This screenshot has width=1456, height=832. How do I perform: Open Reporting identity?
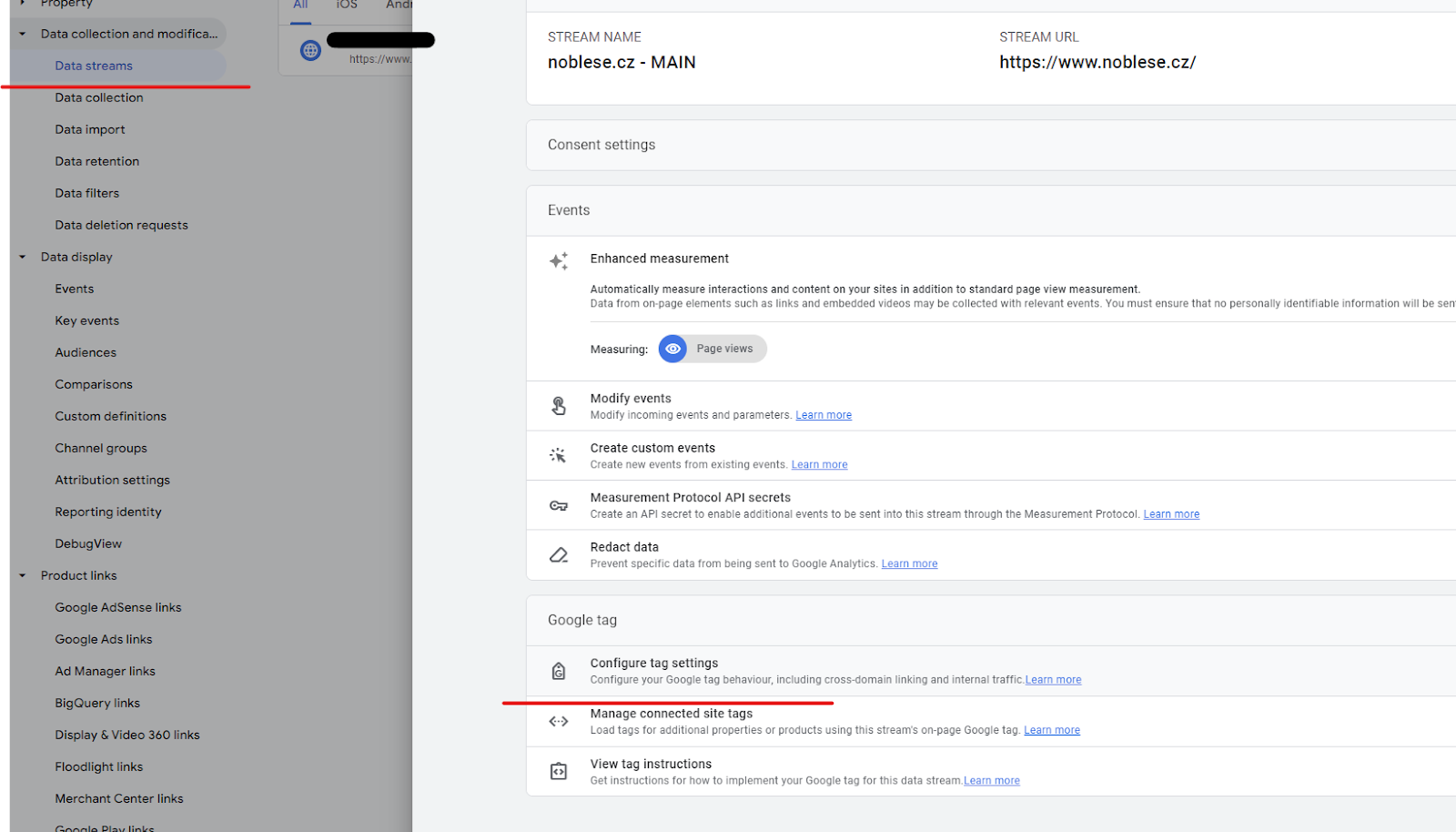[x=108, y=512]
